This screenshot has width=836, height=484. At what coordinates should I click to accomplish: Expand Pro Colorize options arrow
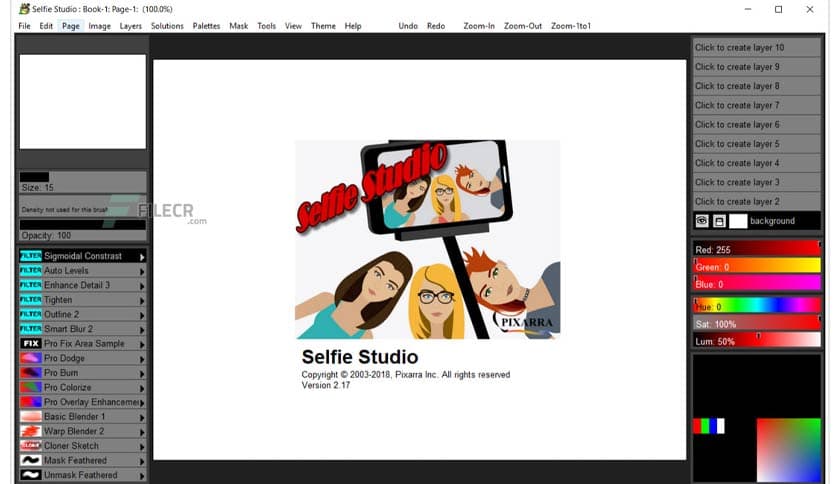click(x=142, y=388)
